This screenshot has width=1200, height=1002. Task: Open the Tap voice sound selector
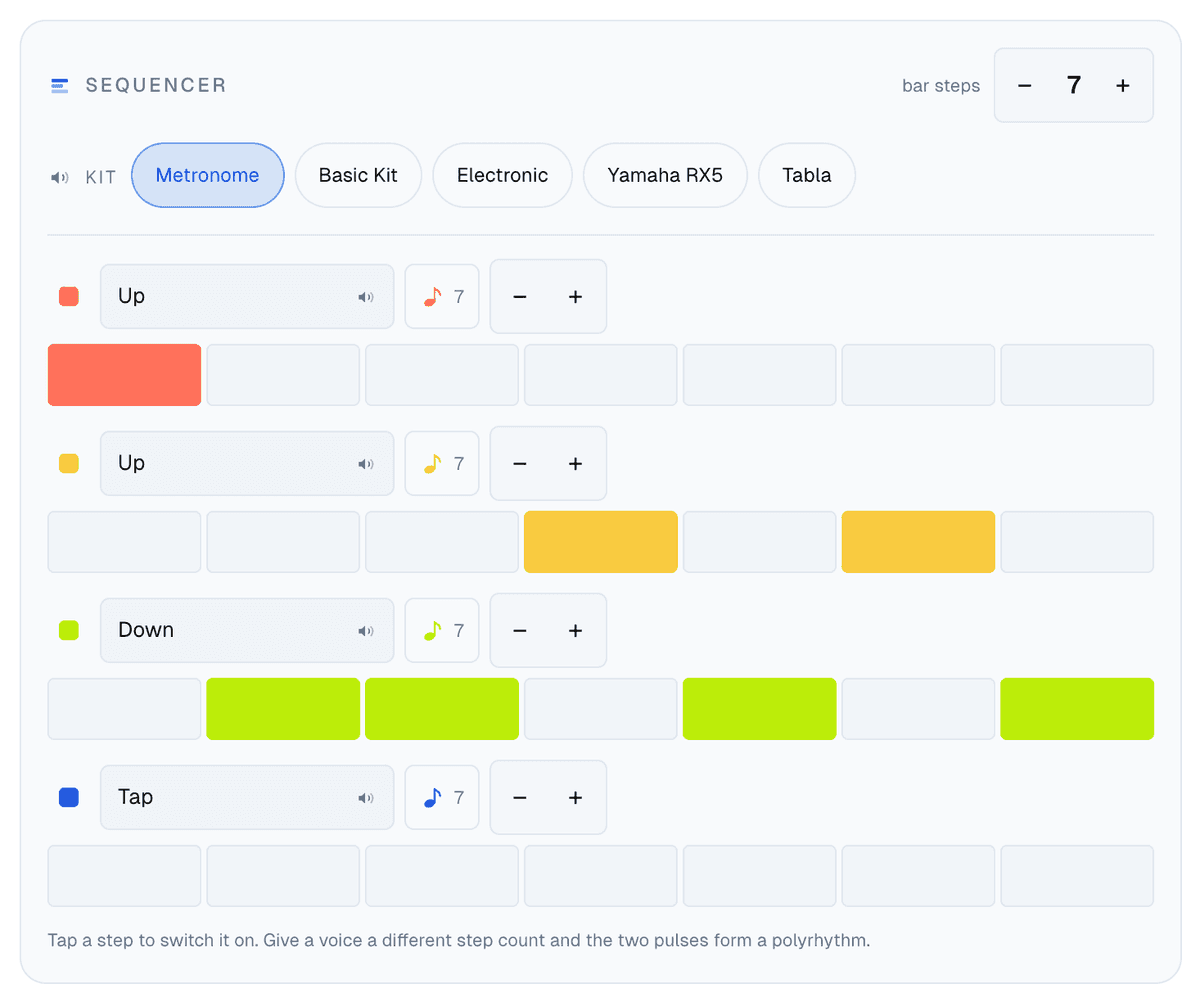tap(247, 797)
